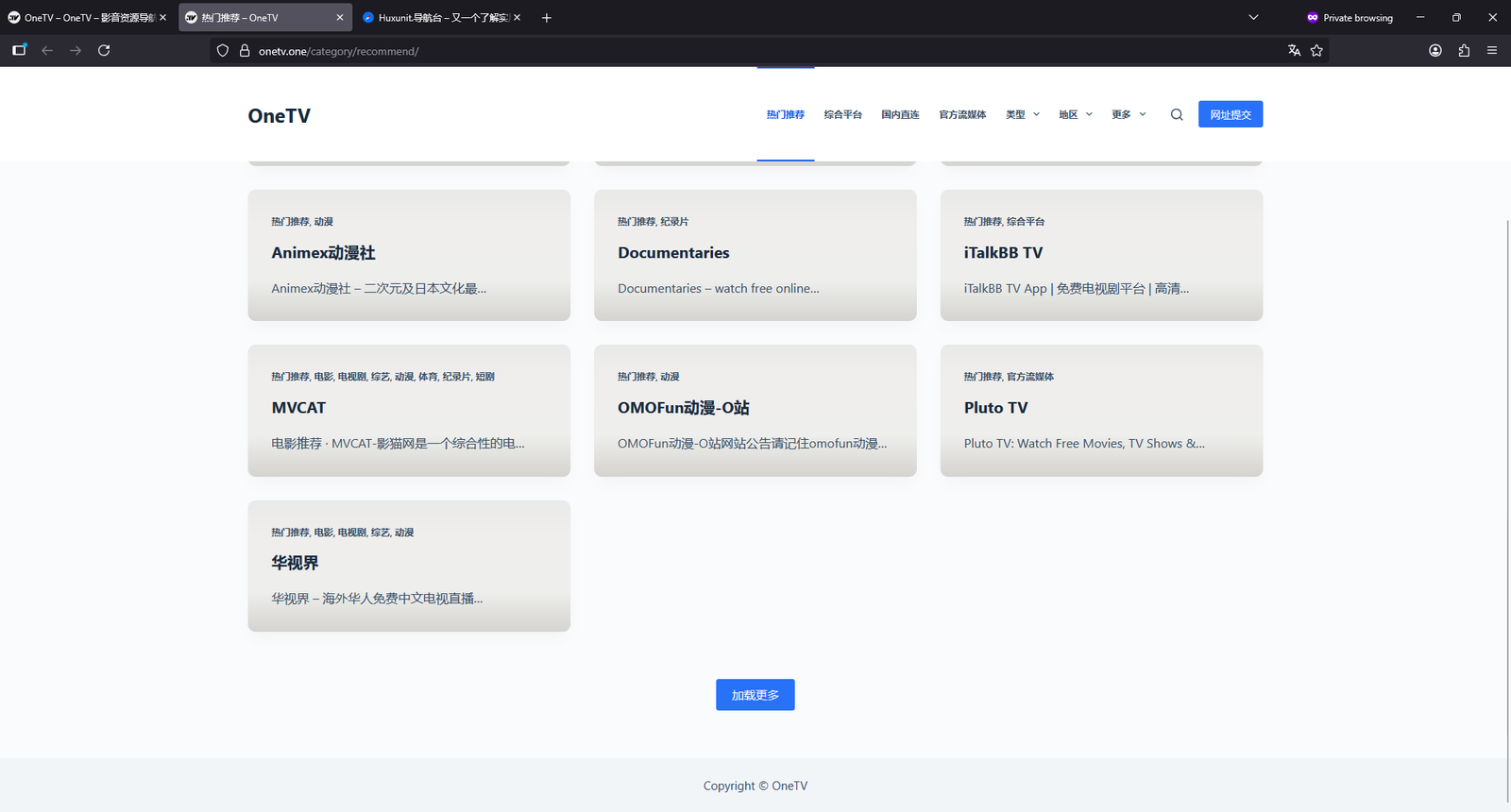Open the extensions puzzle icon
Image resolution: width=1511 pixels, height=812 pixels.
1464,51
